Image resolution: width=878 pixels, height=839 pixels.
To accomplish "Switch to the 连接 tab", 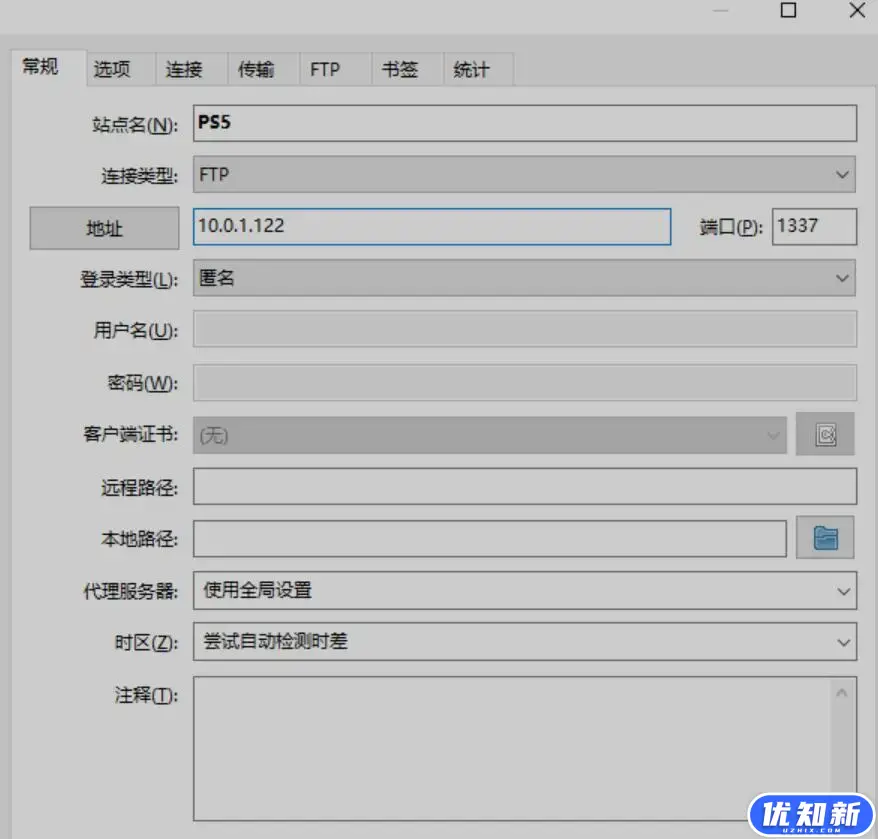I will pos(184,69).
